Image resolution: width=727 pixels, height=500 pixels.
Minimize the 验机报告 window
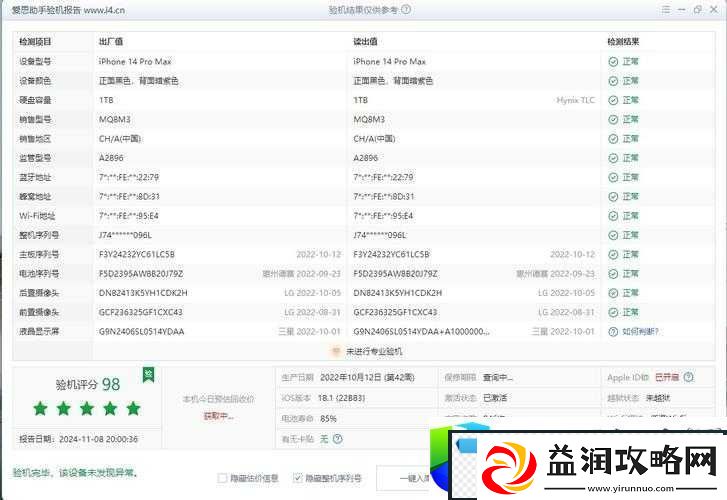pyautogui.click(x=682, y=10)
